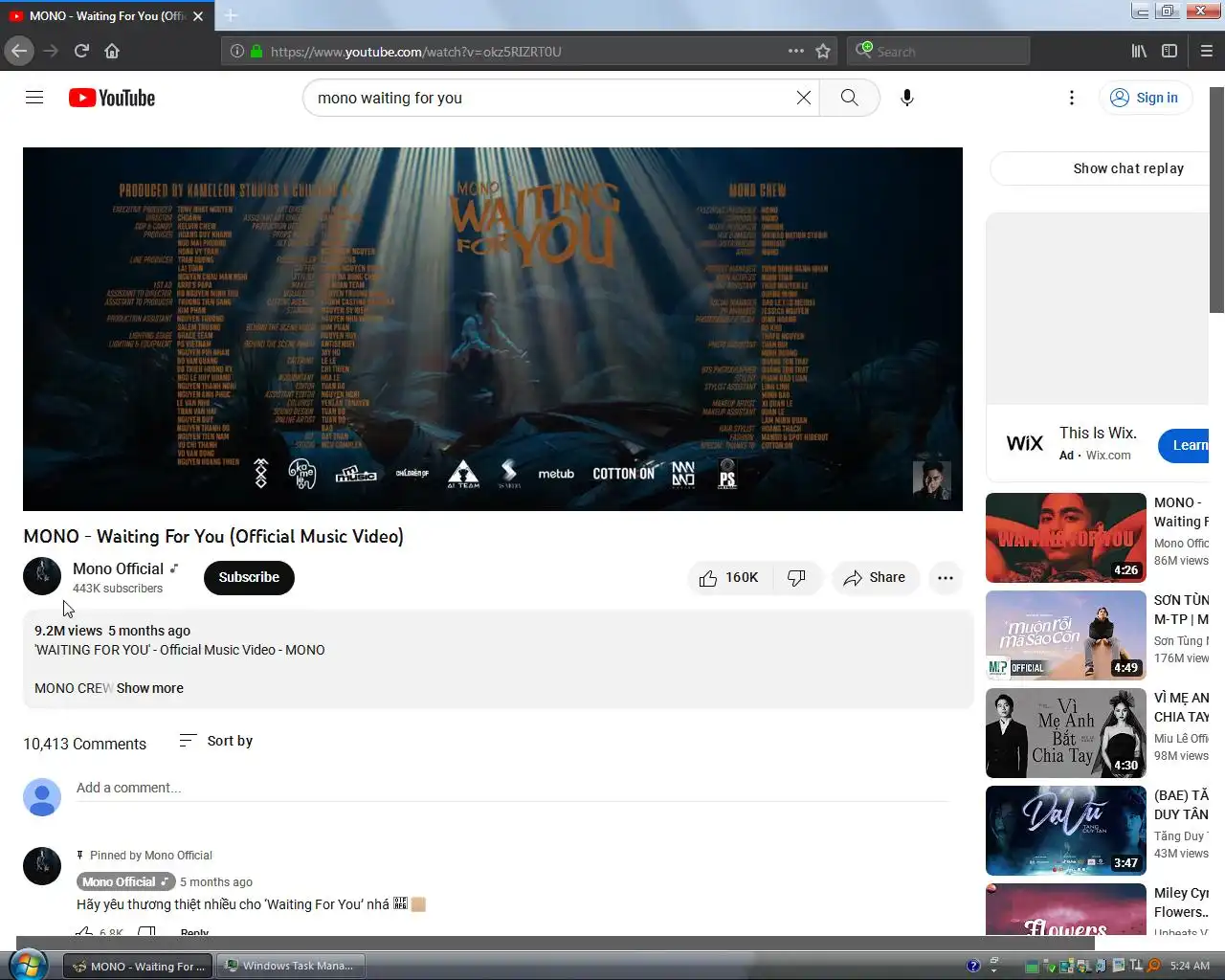1225x980 pixels.
Task: Open a new browser tab
Action: pyautogui.click(x=231, y=15)
